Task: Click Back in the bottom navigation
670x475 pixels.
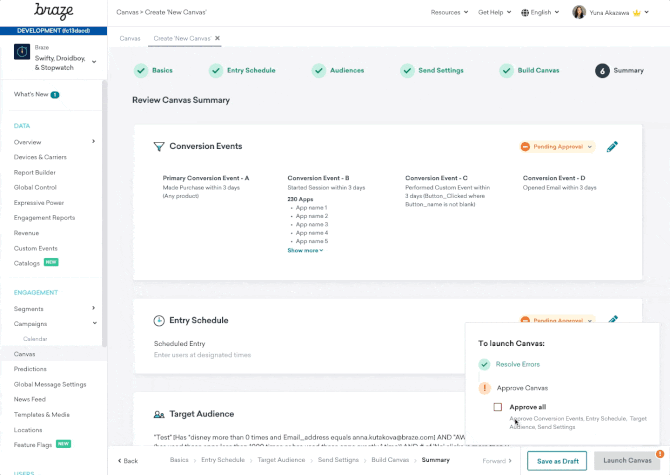Action: (x=128, y=460)
